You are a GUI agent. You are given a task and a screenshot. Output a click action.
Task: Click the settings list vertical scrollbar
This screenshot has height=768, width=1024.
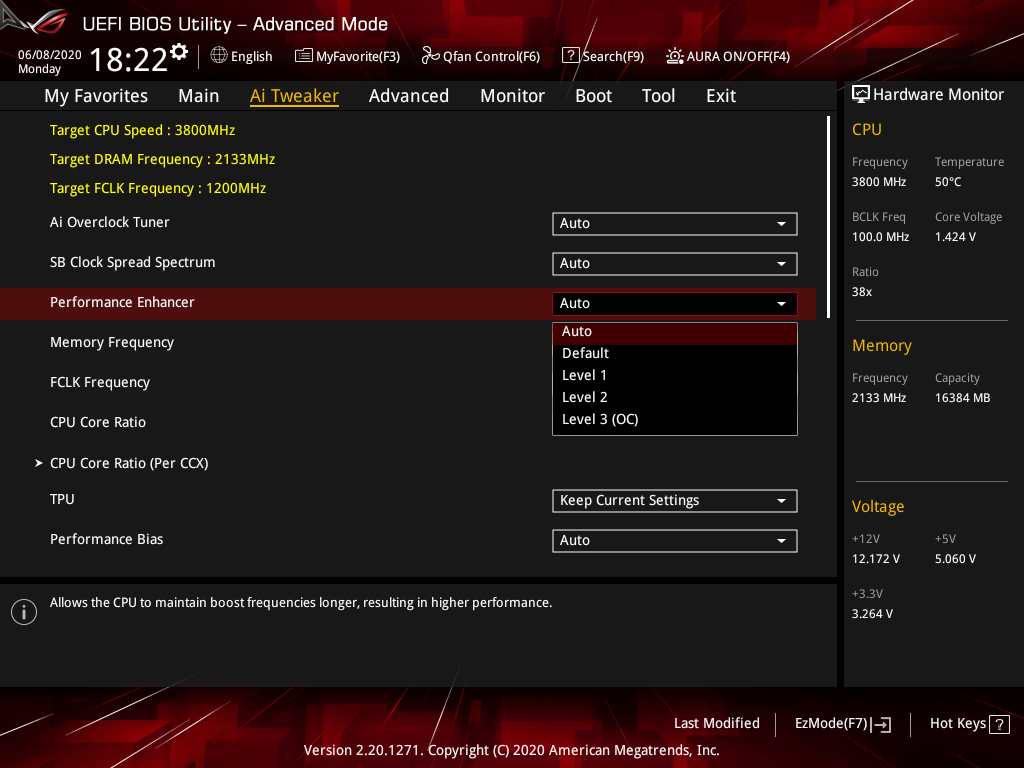[x=828, y=217]
